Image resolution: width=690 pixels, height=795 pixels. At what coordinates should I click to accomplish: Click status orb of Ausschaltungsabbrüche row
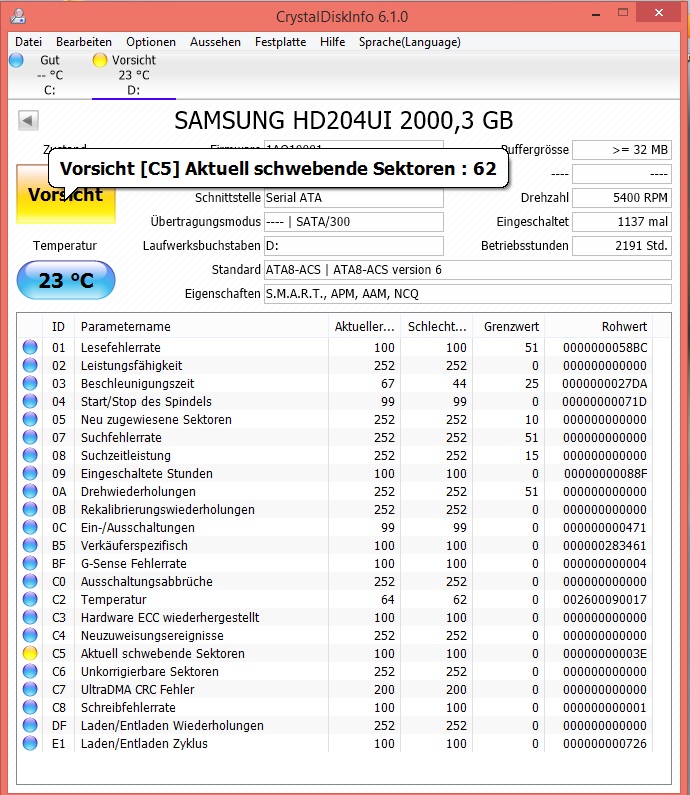tap(30, 582)
